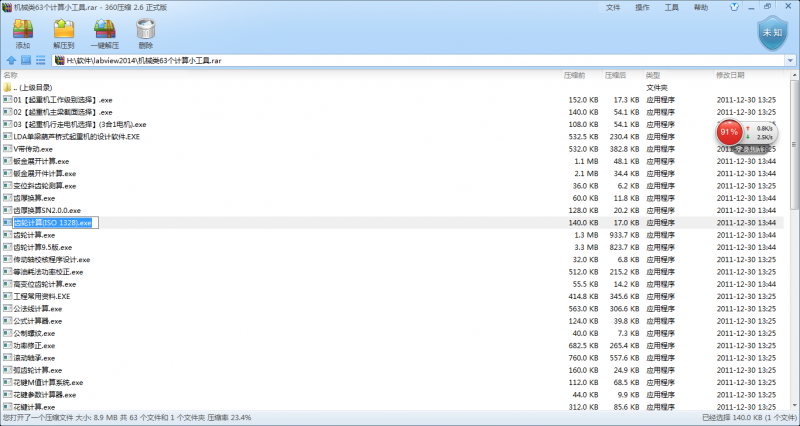
Task: Click the exe icon beside 公式计算器.exe
Action: 7,321
